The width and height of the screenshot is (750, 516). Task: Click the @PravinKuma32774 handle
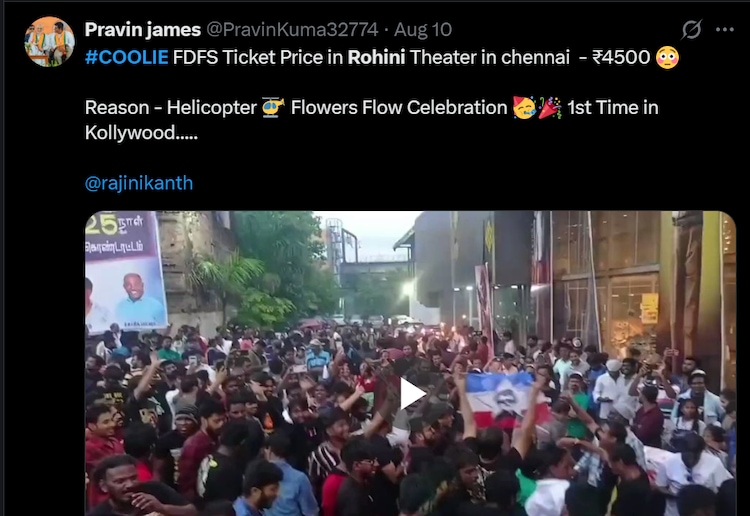pyautogui.click(x=292, y=30)
